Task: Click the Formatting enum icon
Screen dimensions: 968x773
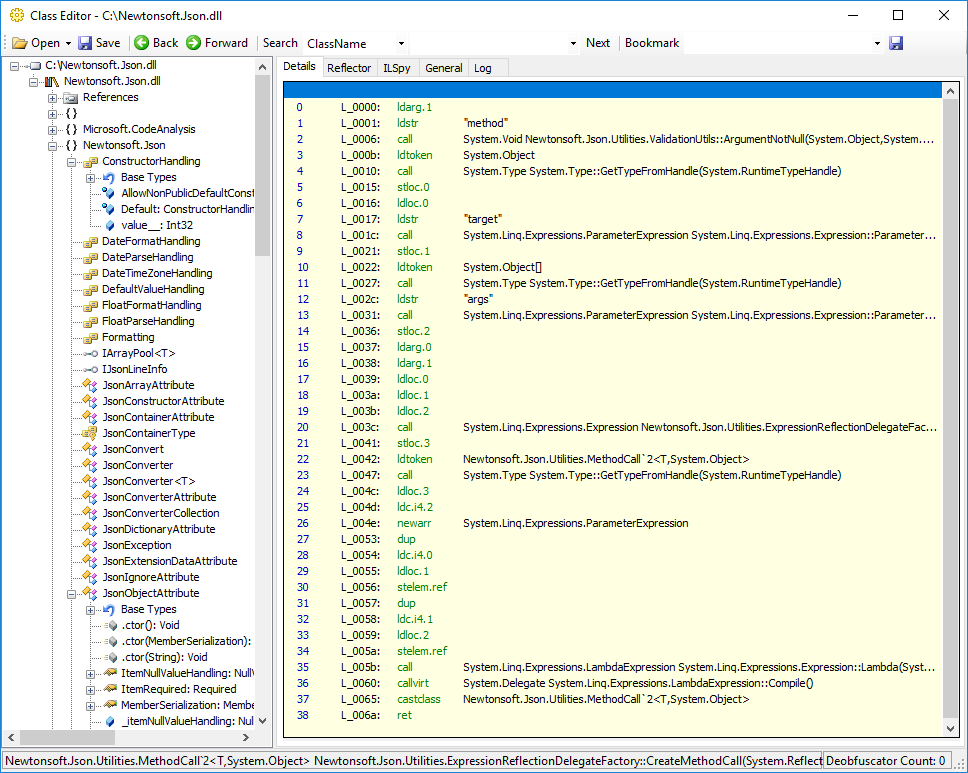Action: tap(90, 338)
